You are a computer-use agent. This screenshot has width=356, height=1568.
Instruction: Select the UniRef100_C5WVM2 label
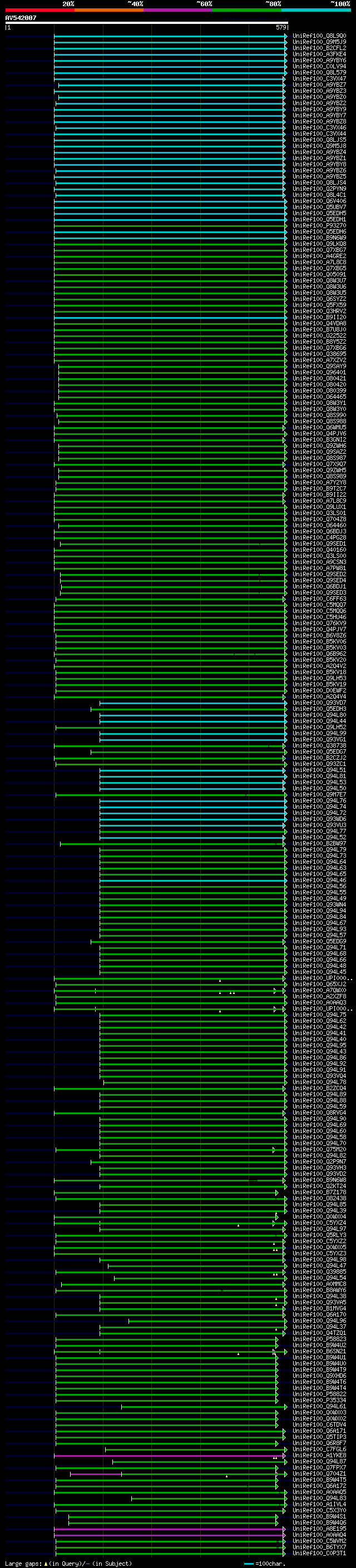pyautogui.click(x=319, y=1541)
